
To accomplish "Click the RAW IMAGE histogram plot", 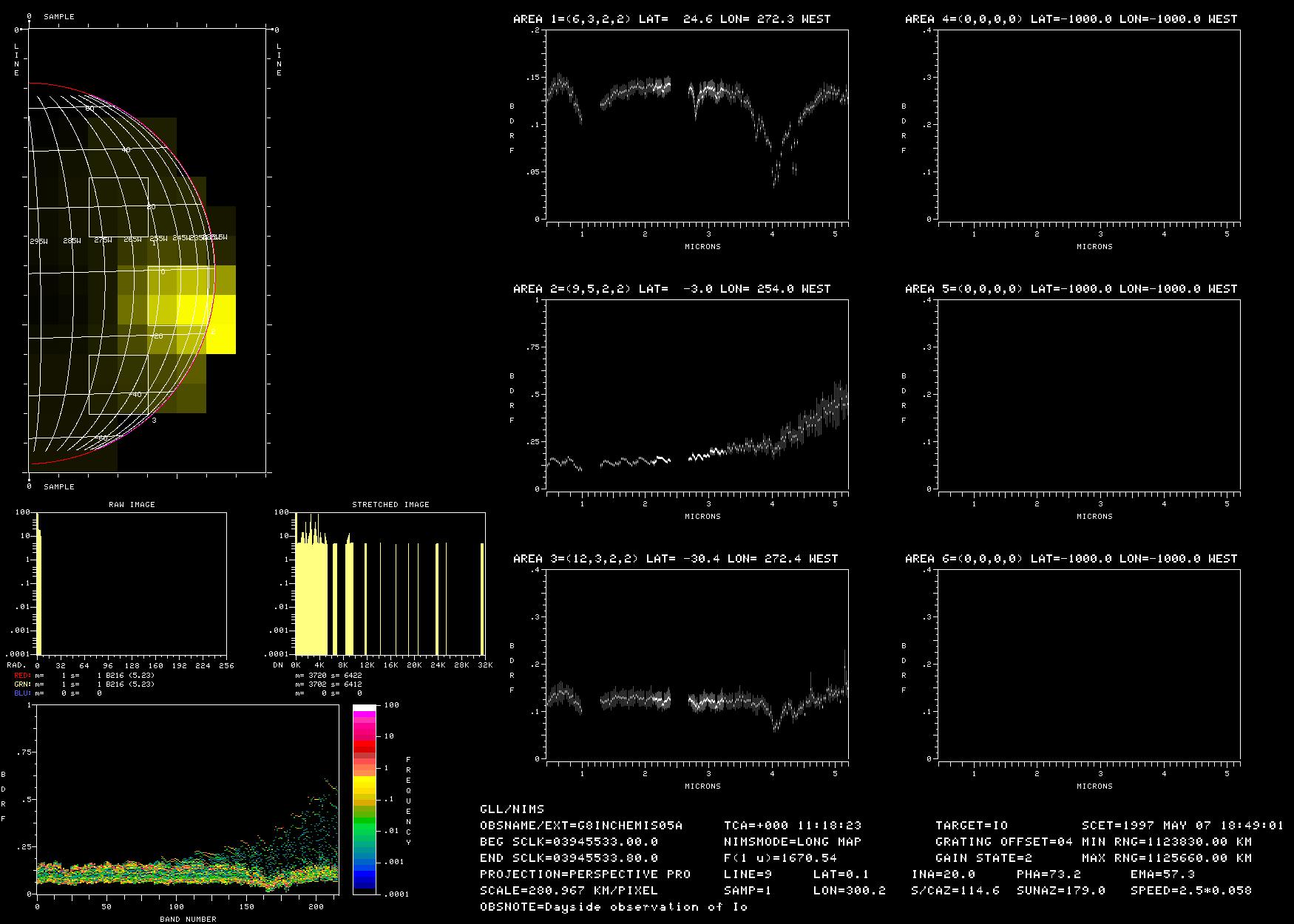I will click(132, 583).
